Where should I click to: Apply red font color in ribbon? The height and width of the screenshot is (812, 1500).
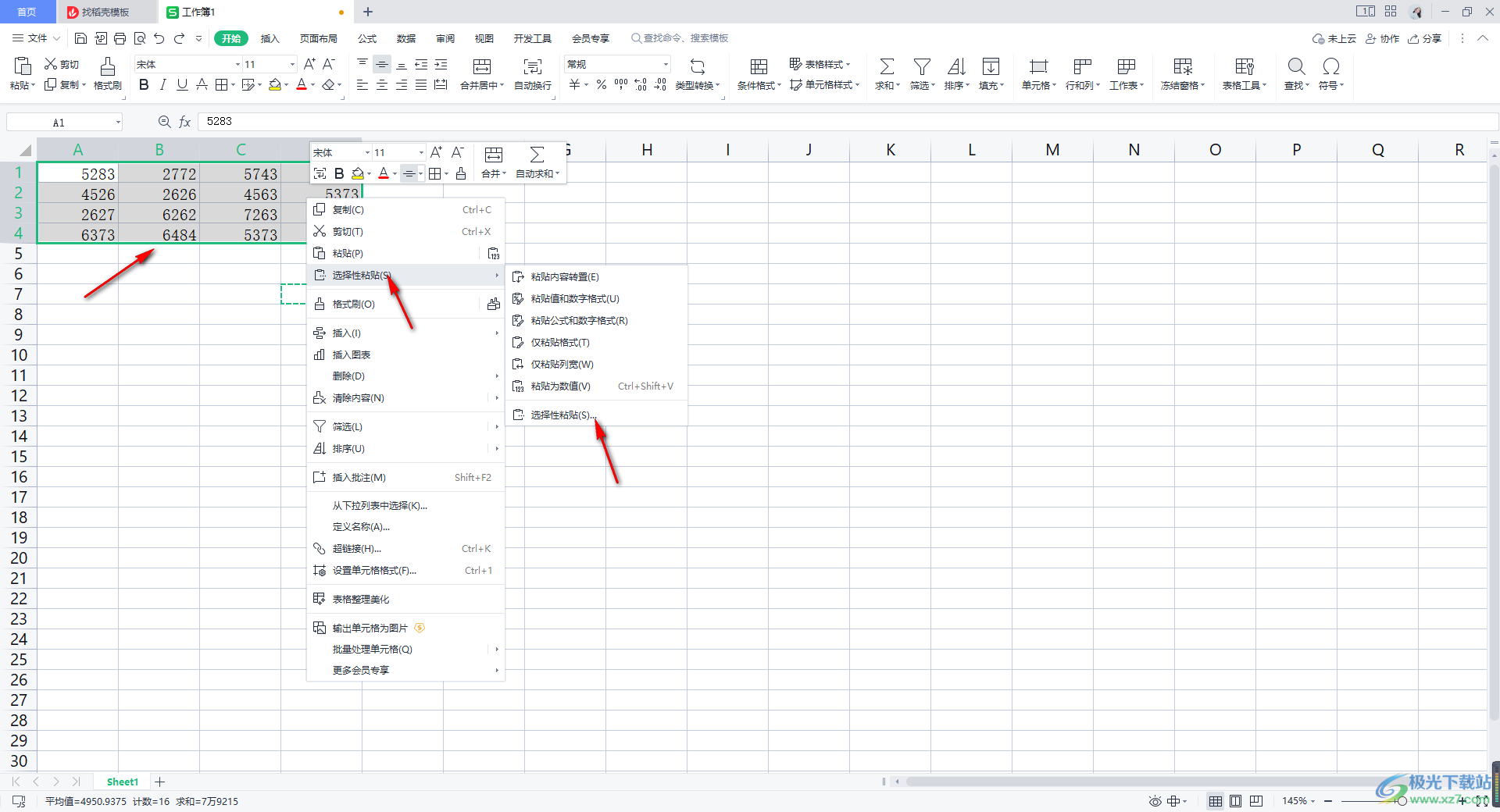302,85
